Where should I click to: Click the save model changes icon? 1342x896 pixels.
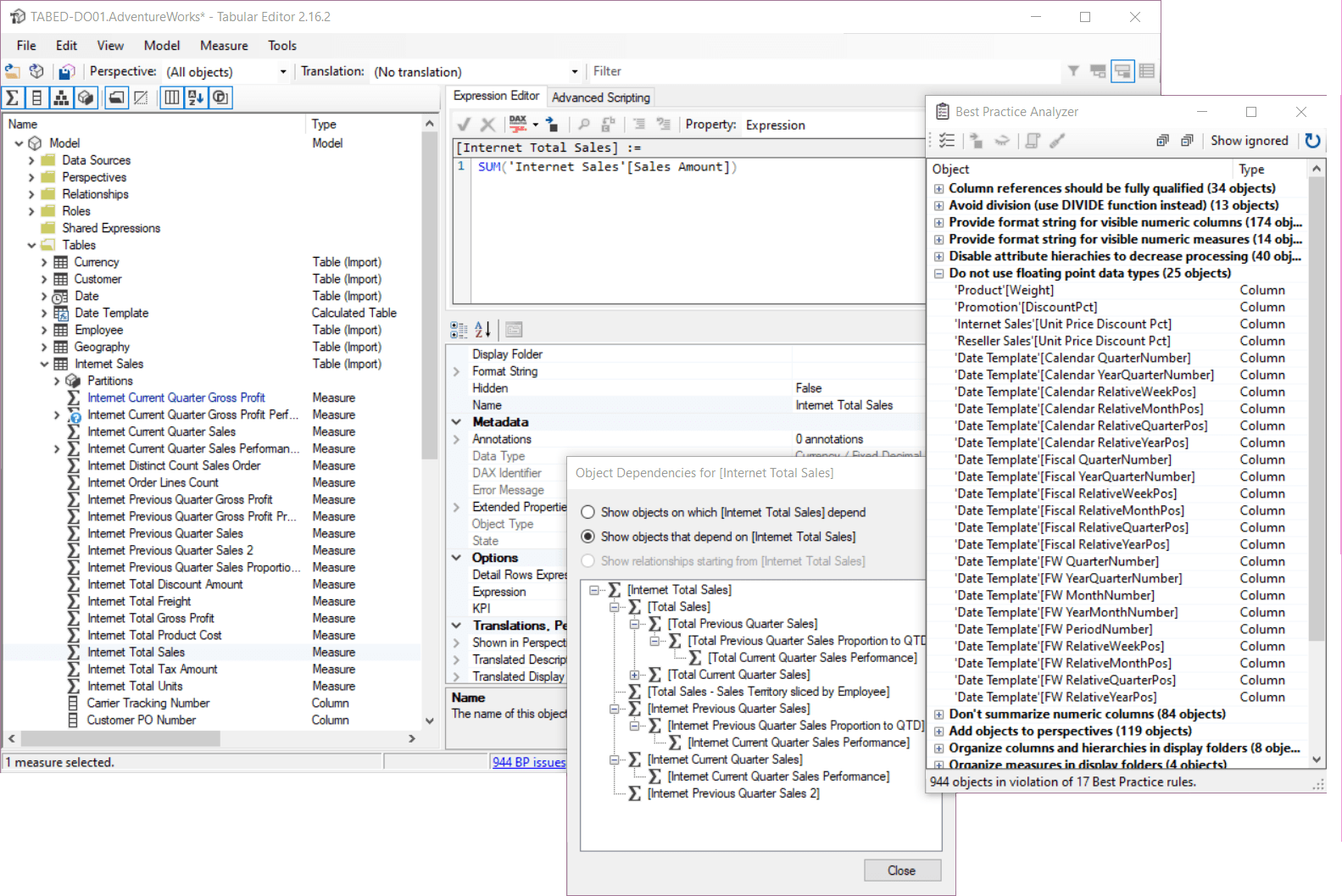[x=67, y=72]
